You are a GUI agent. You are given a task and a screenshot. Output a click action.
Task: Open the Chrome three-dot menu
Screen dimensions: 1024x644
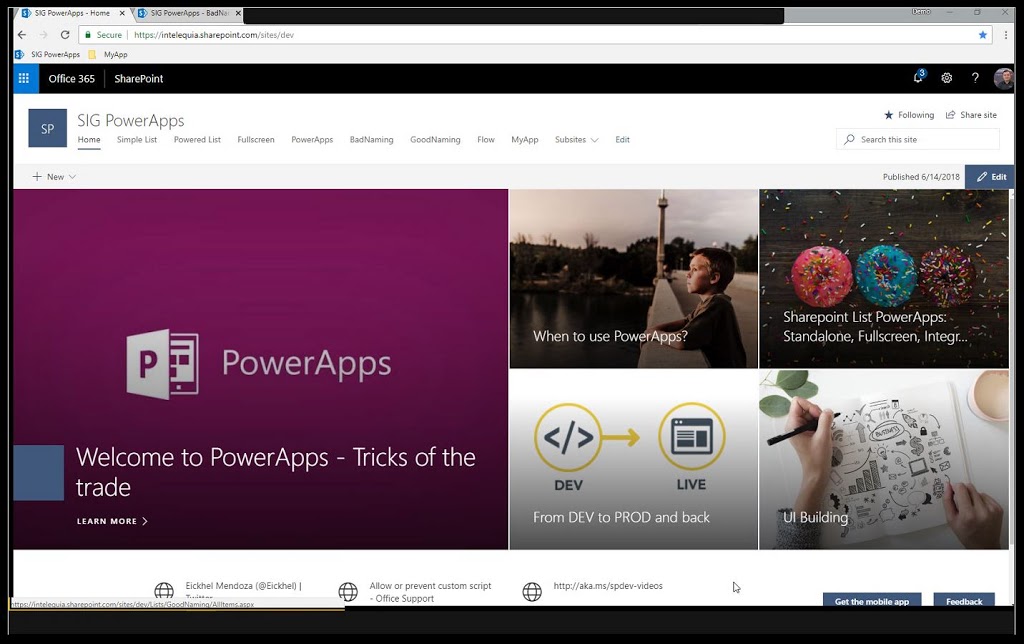coord(1006,35)
